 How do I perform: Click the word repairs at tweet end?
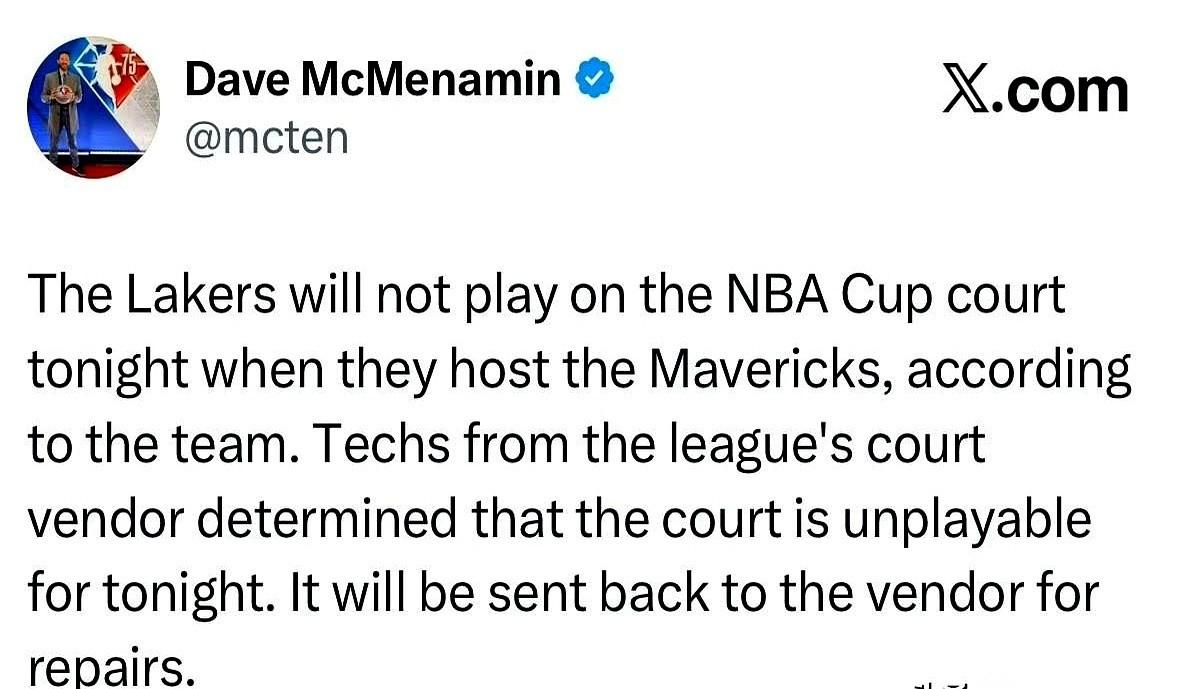point(105,666)
